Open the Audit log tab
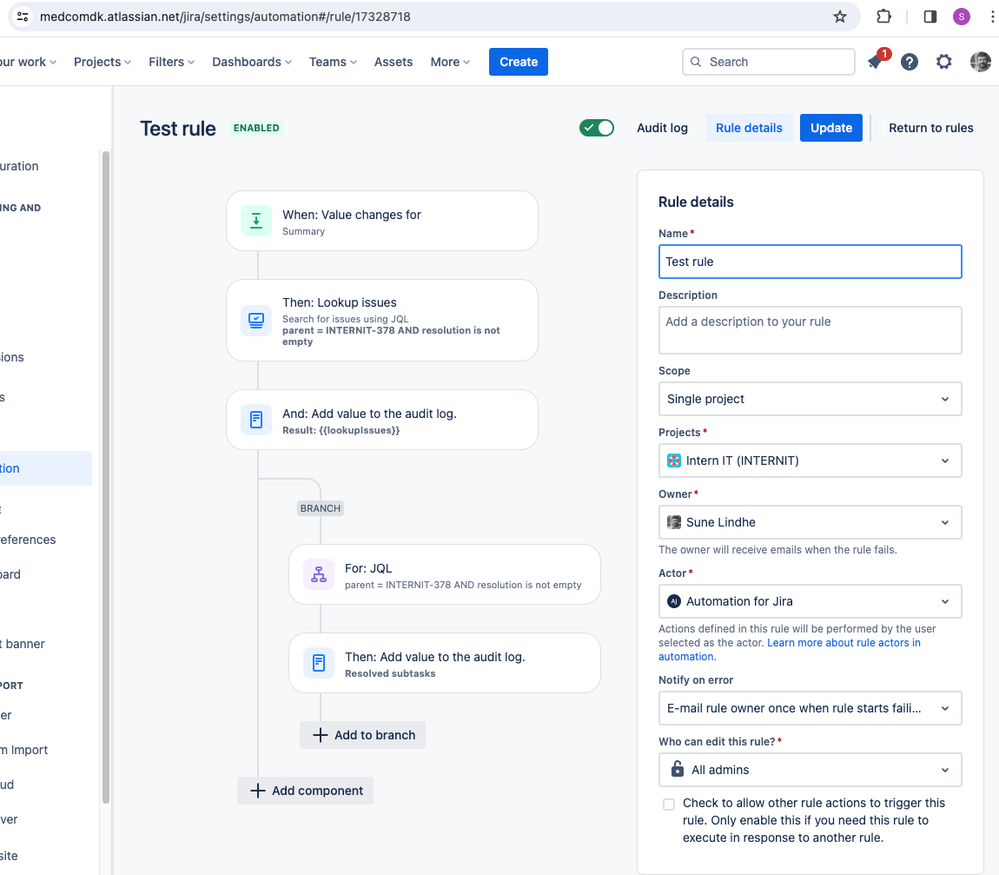Screen dimensions: 999x875 click(662, 128)
